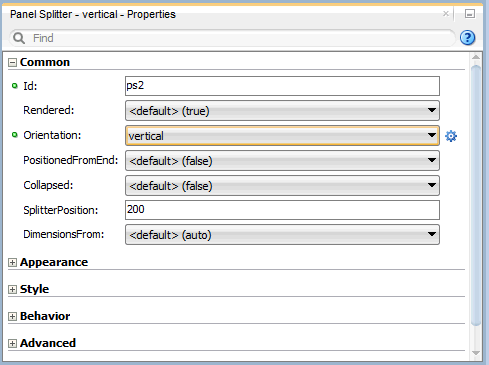Open the help icon next to Find
This screenshot has width=489, height=365.
pos(467,38)
